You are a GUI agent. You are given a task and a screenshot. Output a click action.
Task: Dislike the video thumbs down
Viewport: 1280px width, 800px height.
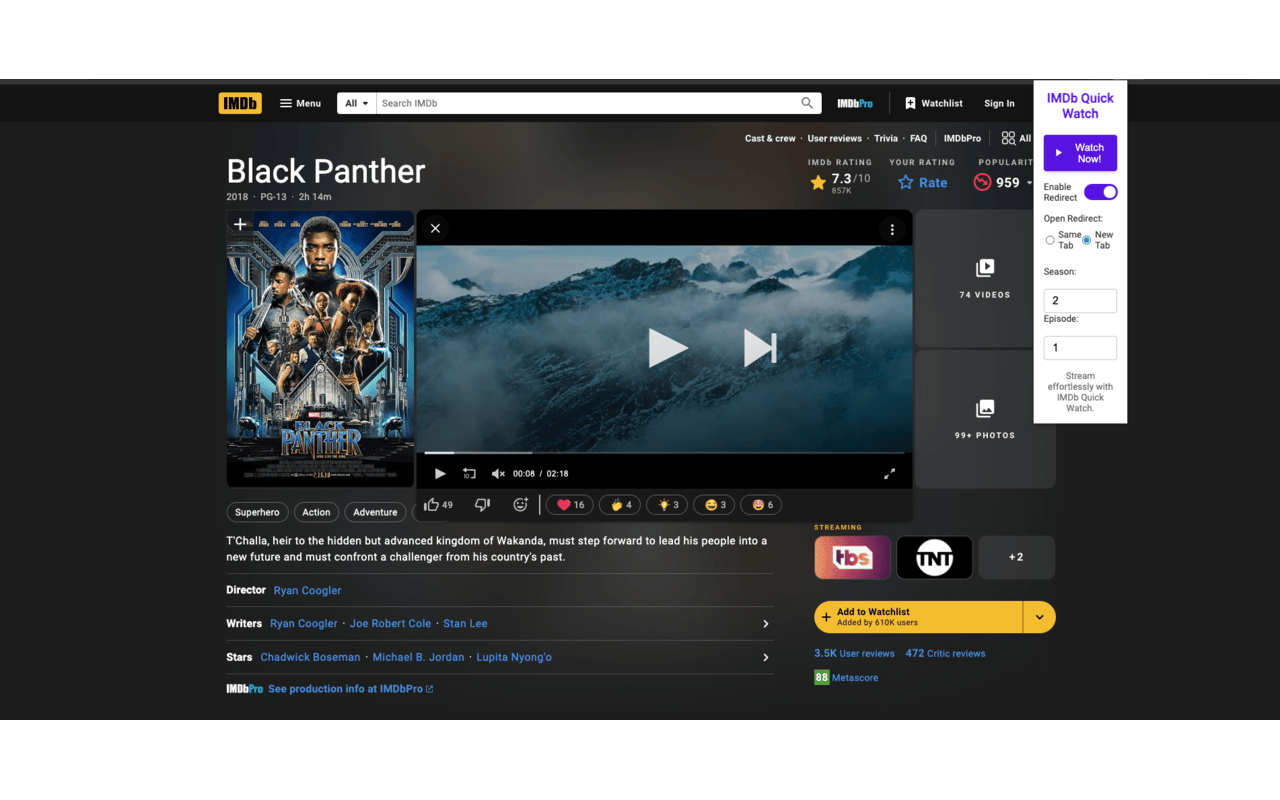pos(482,505)
